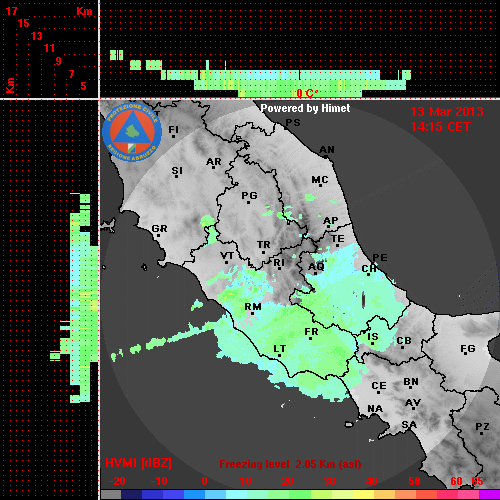Click the AQ city label
This screenshot has width=500, height=500.
[x=316, y=267]
